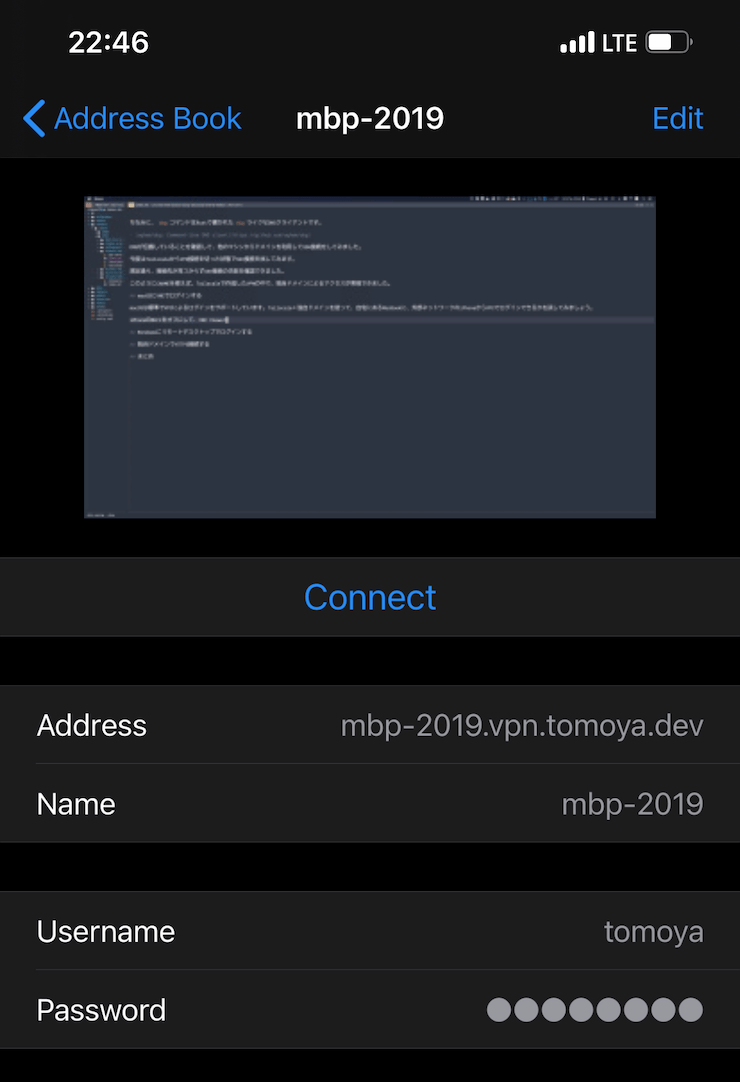Screen dimensions: 740x1082
Task: Tap the 22:46 clock in status bar
Action: [x=108, y=43]
